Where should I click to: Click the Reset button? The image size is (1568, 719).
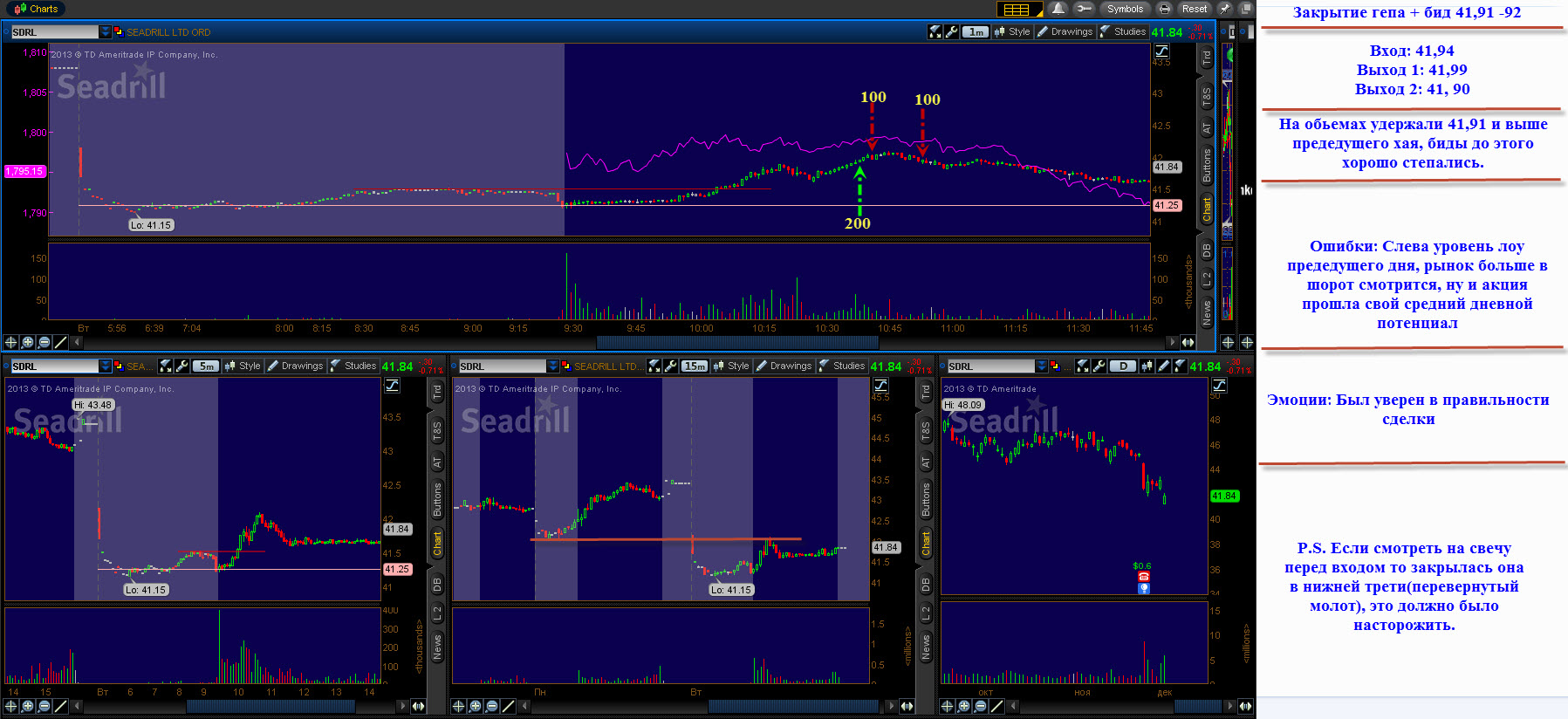pyautogui.click(x=1194, y=9)
